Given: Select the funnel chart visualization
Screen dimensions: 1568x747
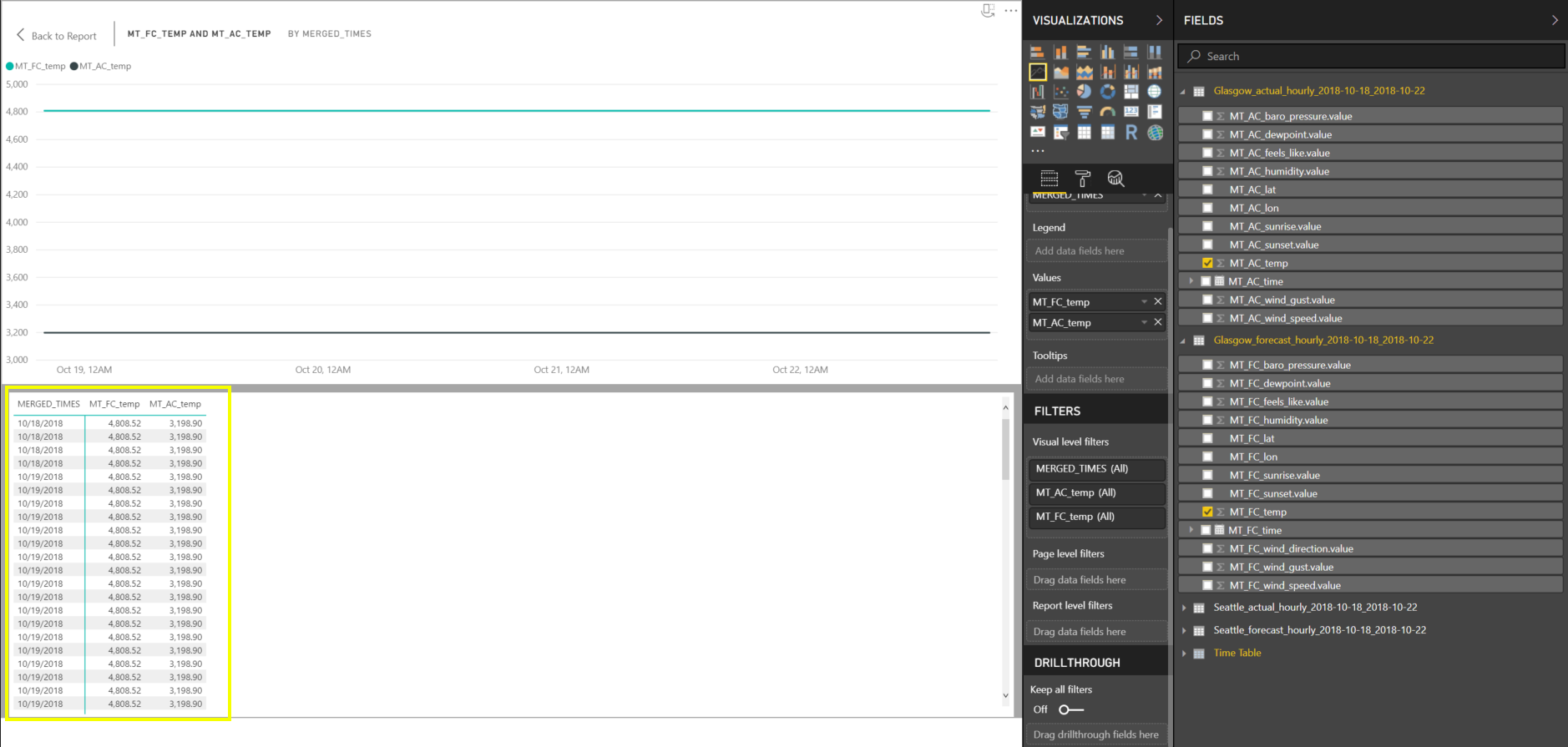Looking at the screenshot, I should tap(1084, 112).
